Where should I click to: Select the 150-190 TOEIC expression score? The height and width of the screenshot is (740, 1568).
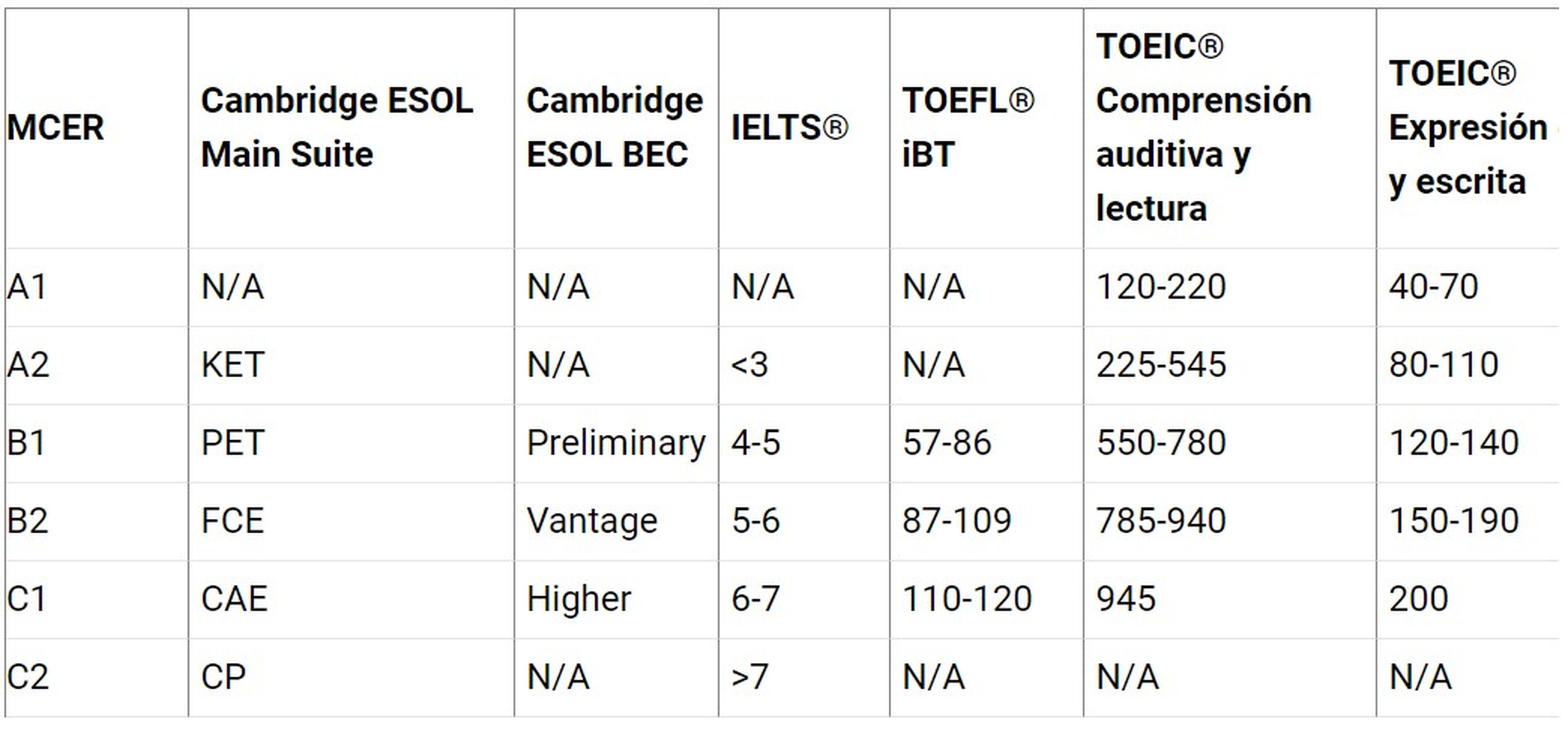1454,521
